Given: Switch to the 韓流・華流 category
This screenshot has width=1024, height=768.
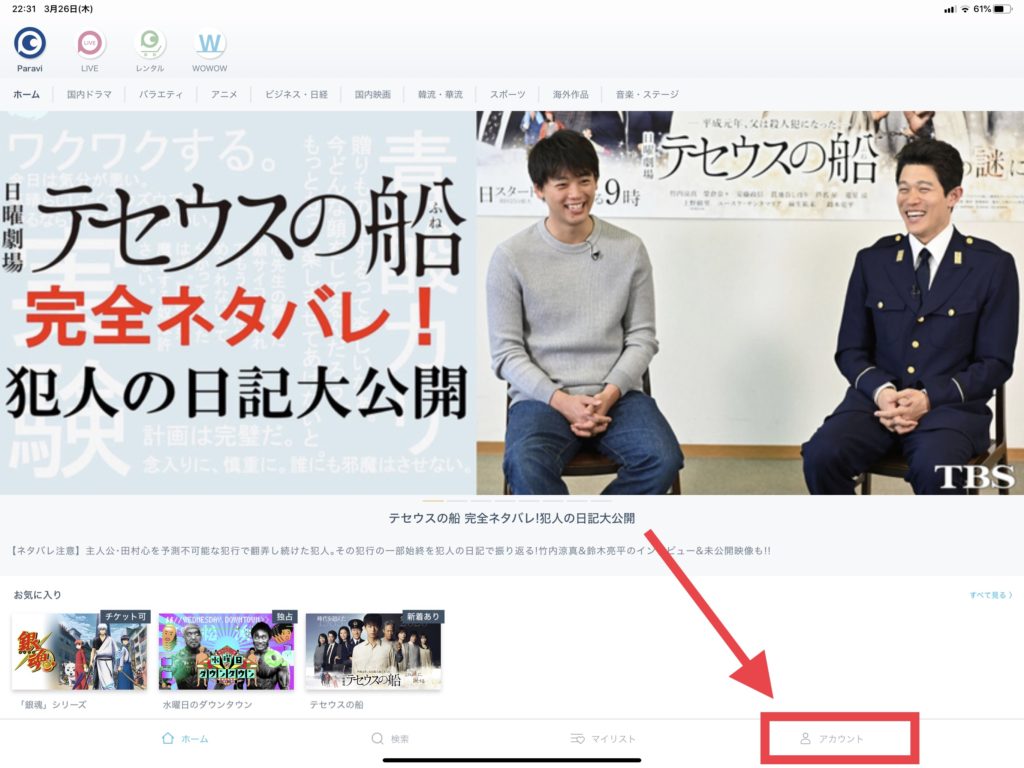Looking at the screenshot, I should pyautogui.click(x=440, y=95).
